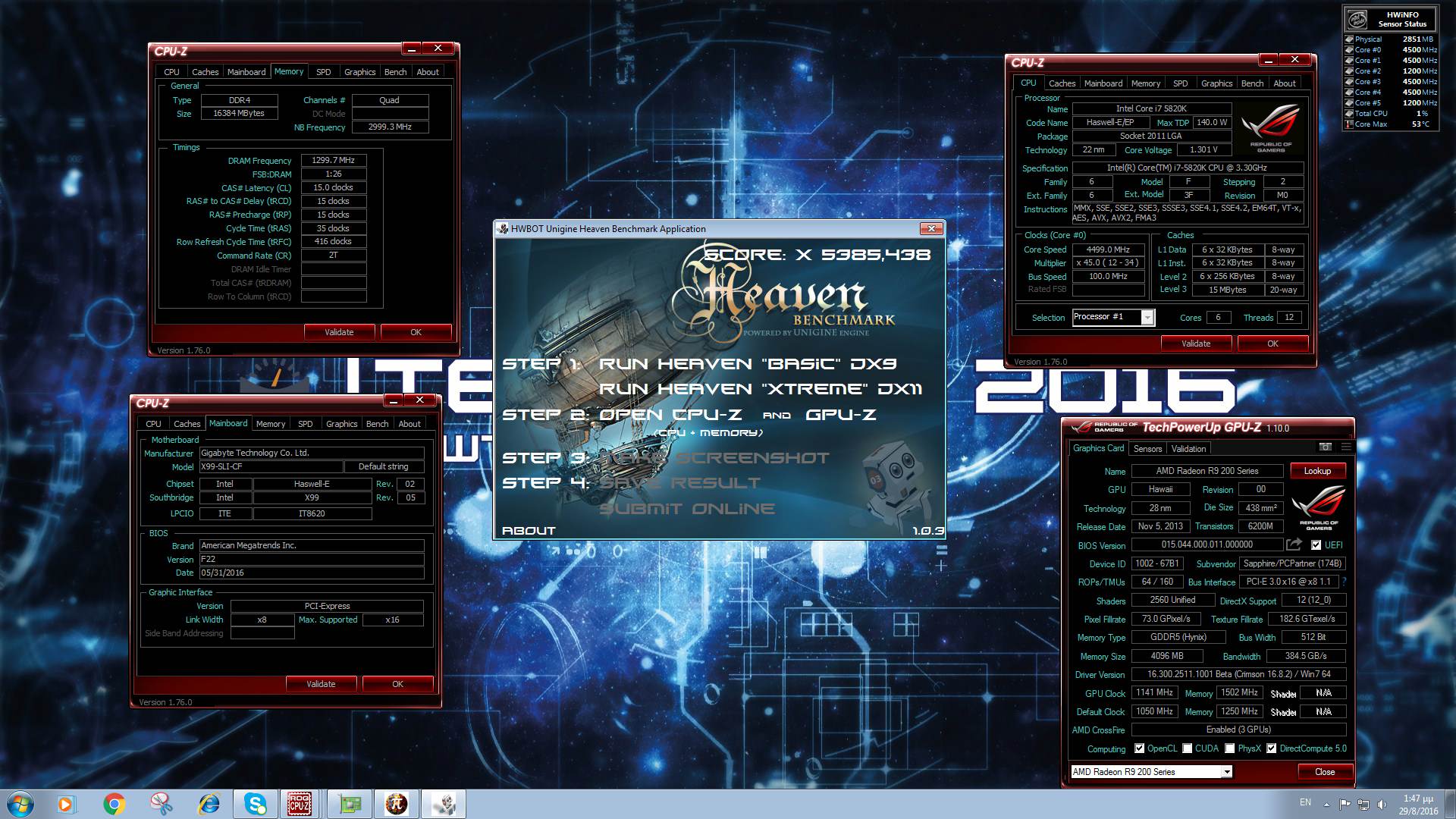
Task: Switch to the Validation tab in GPU-Z
Action: [1188, 449]
